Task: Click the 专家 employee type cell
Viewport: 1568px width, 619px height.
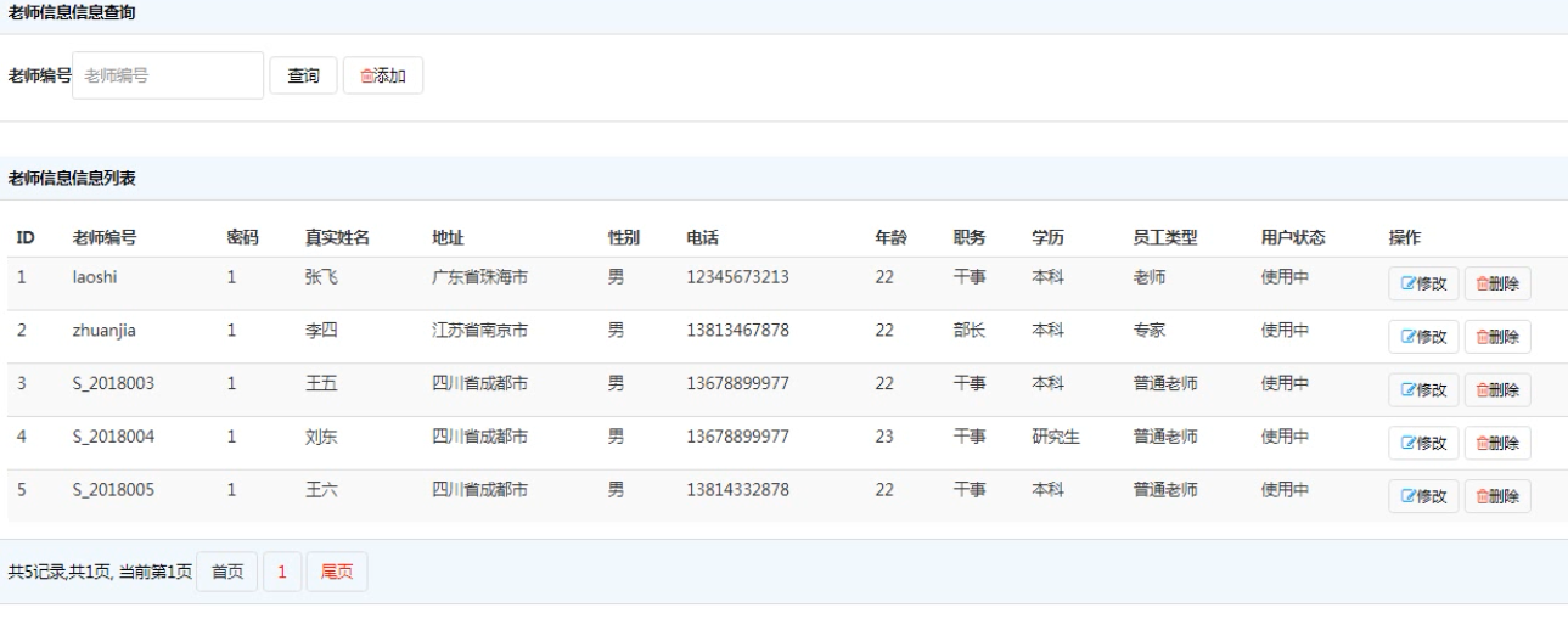Action: click(x=1149, y=331)
